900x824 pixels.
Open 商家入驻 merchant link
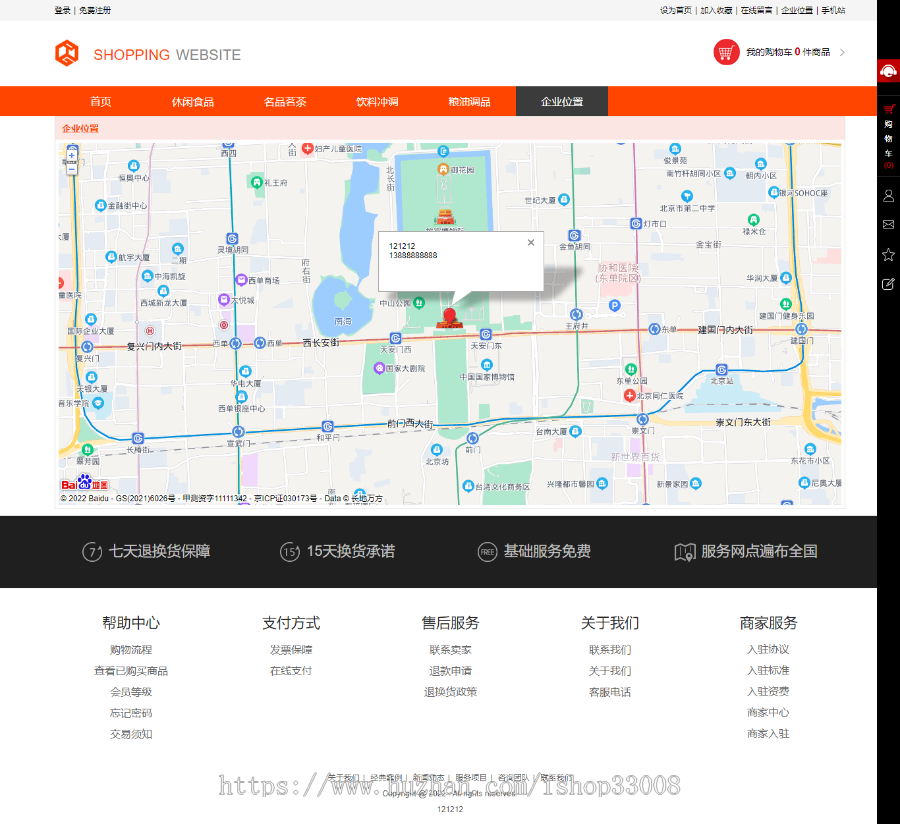(x=768, y=733)
